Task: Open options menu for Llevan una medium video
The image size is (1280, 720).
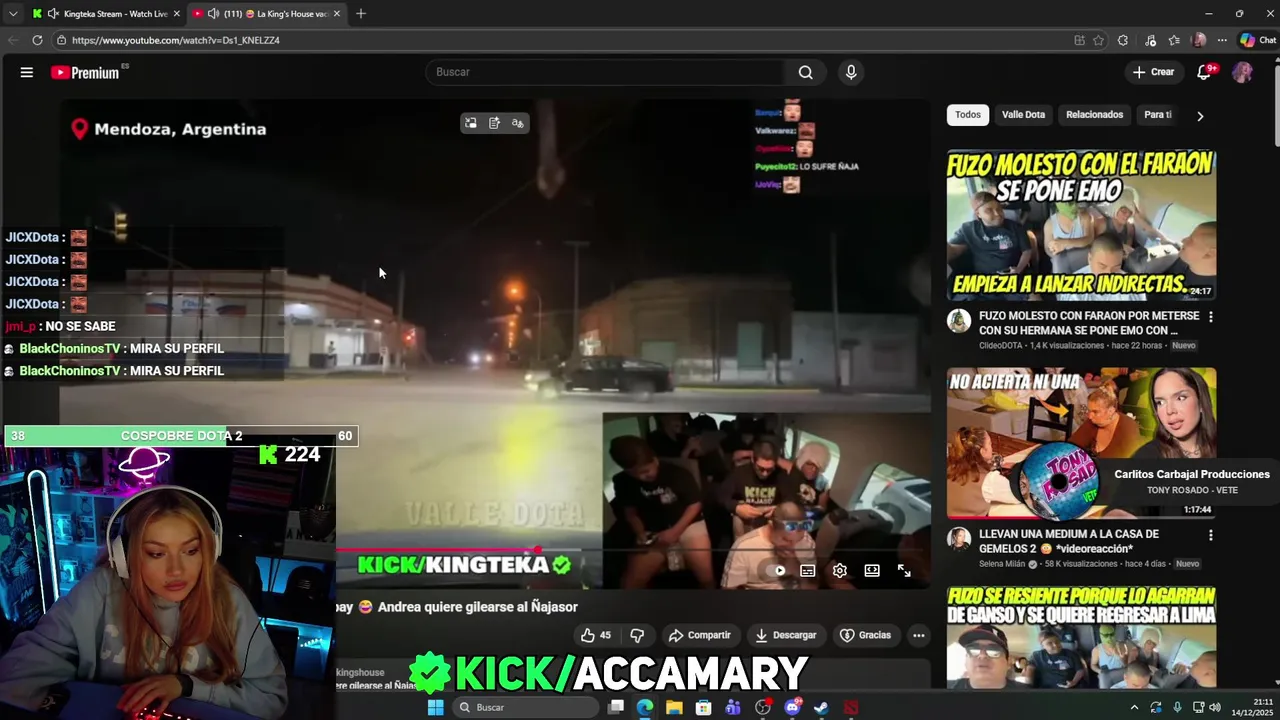Action: pos(1210,535)
